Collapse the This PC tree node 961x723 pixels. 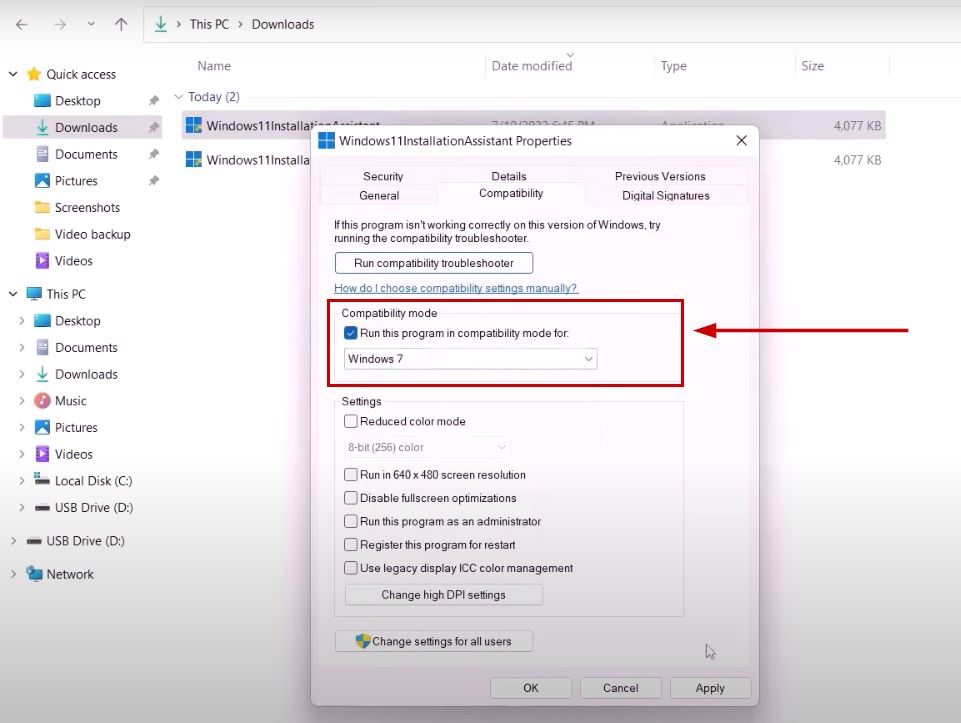[x=13, y=294]
